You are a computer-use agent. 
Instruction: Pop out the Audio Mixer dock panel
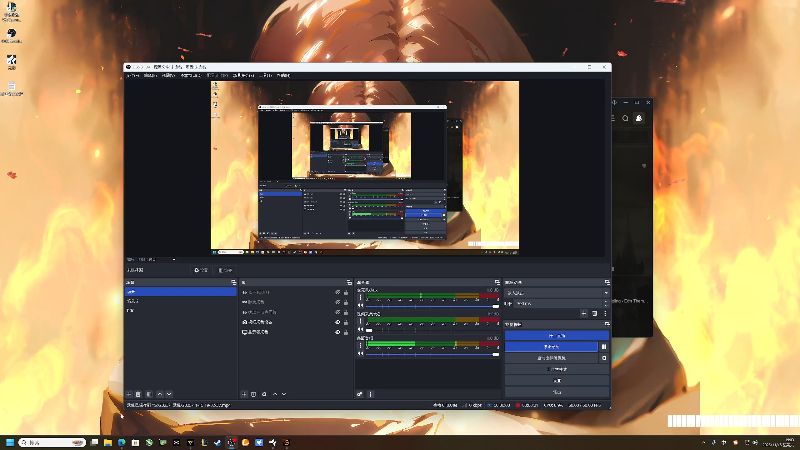coord(497,282)
